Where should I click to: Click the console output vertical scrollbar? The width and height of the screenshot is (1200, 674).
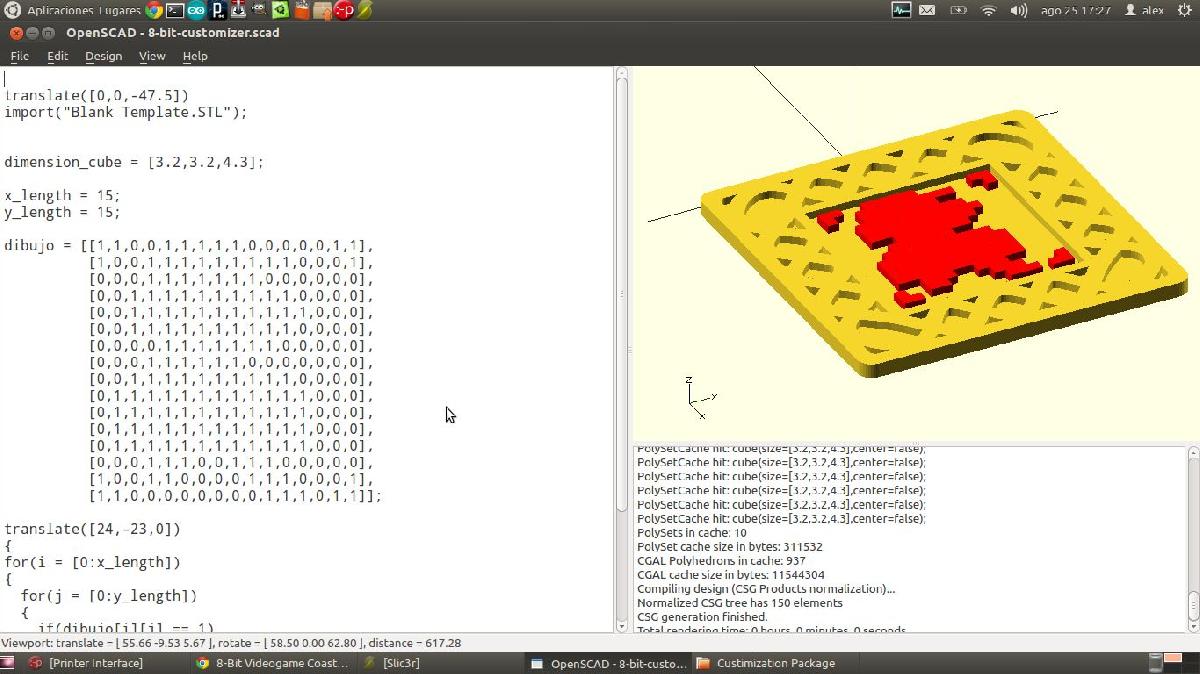[1193, 540]
